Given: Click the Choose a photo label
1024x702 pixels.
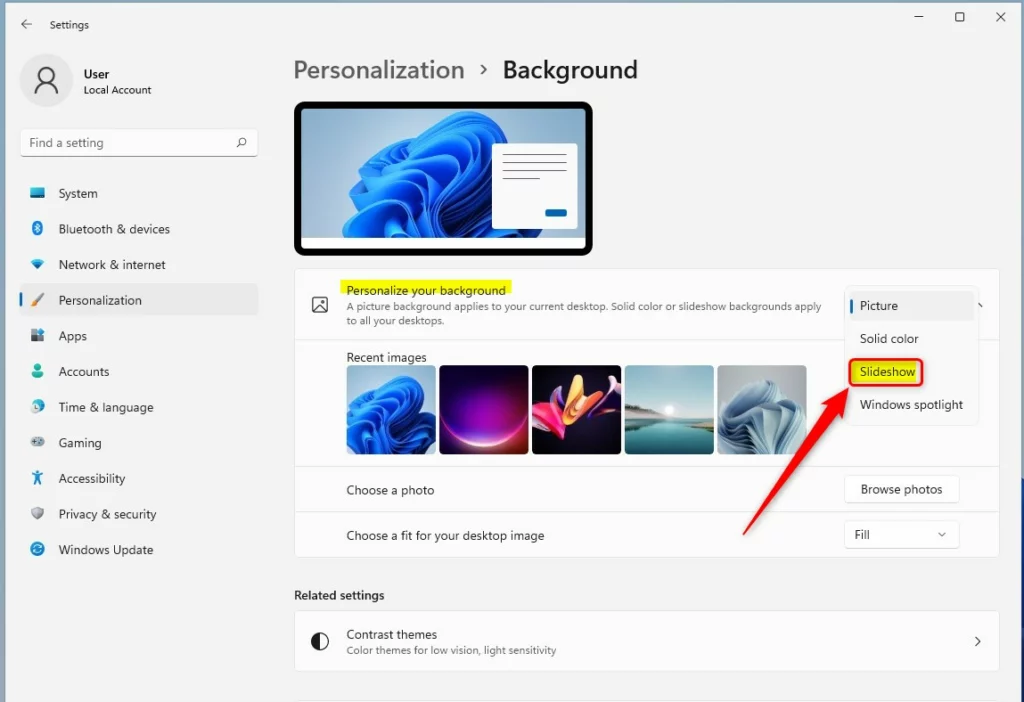Looking at the screenshot, I should [x=390, y=490].
